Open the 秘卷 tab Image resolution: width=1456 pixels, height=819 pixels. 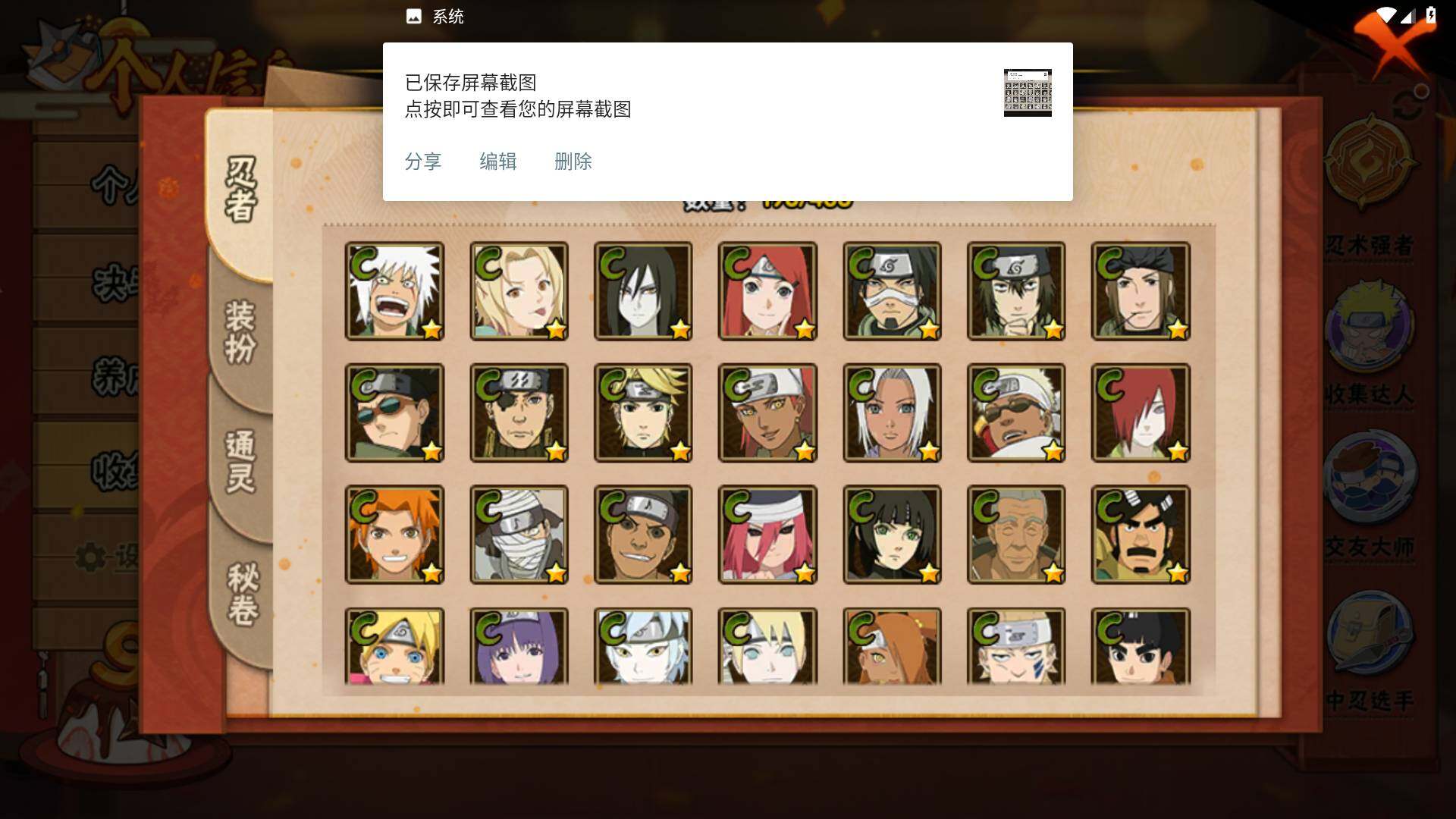(x=243, y=593)
